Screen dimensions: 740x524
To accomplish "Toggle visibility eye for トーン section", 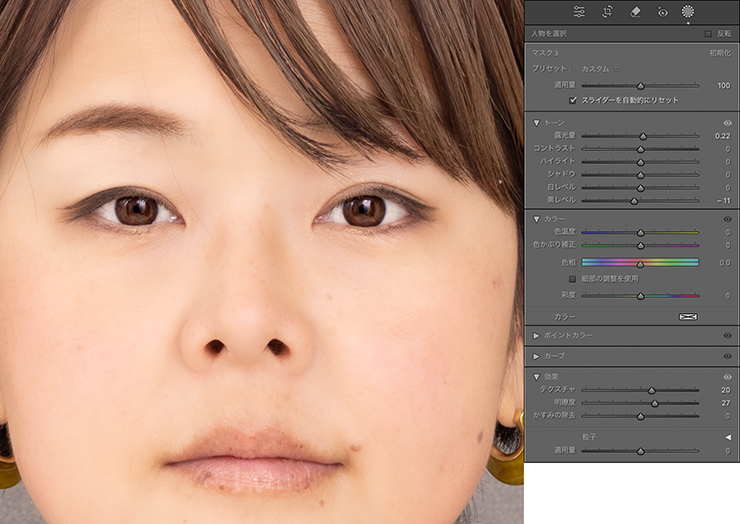I will (727, 122).
